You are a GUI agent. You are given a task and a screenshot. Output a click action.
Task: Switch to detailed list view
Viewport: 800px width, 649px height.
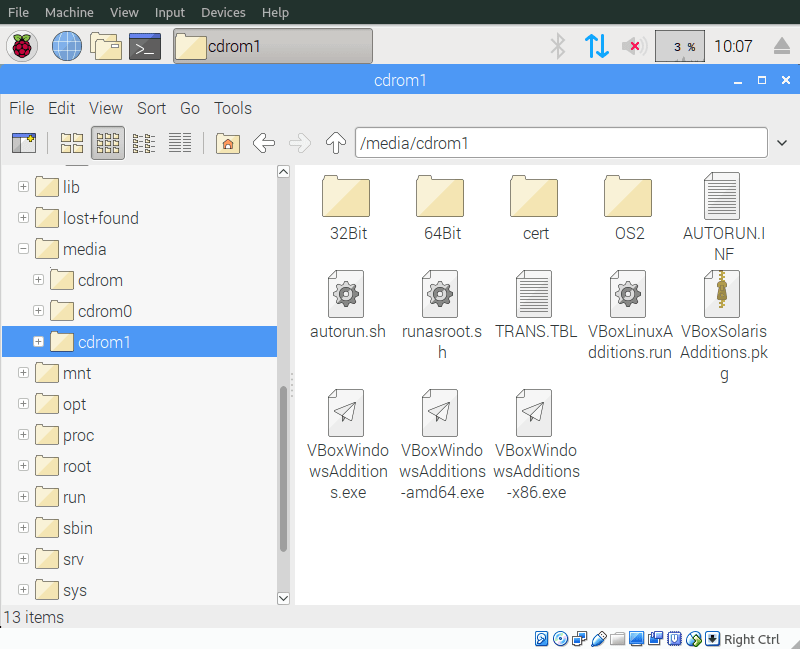tap(180, 143)
